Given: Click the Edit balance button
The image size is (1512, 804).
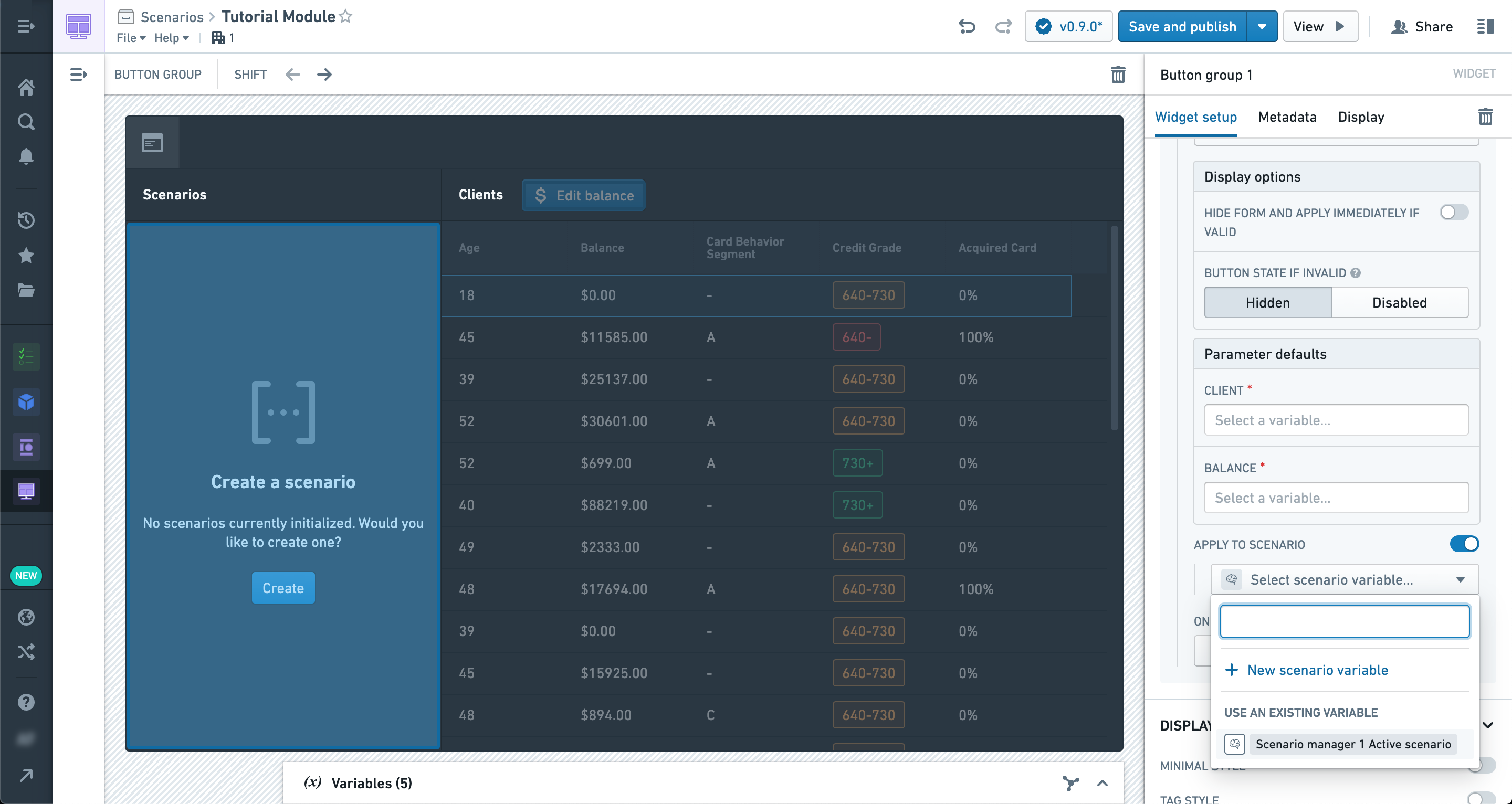Looking at the screenshot, I should tap(583, 195).
